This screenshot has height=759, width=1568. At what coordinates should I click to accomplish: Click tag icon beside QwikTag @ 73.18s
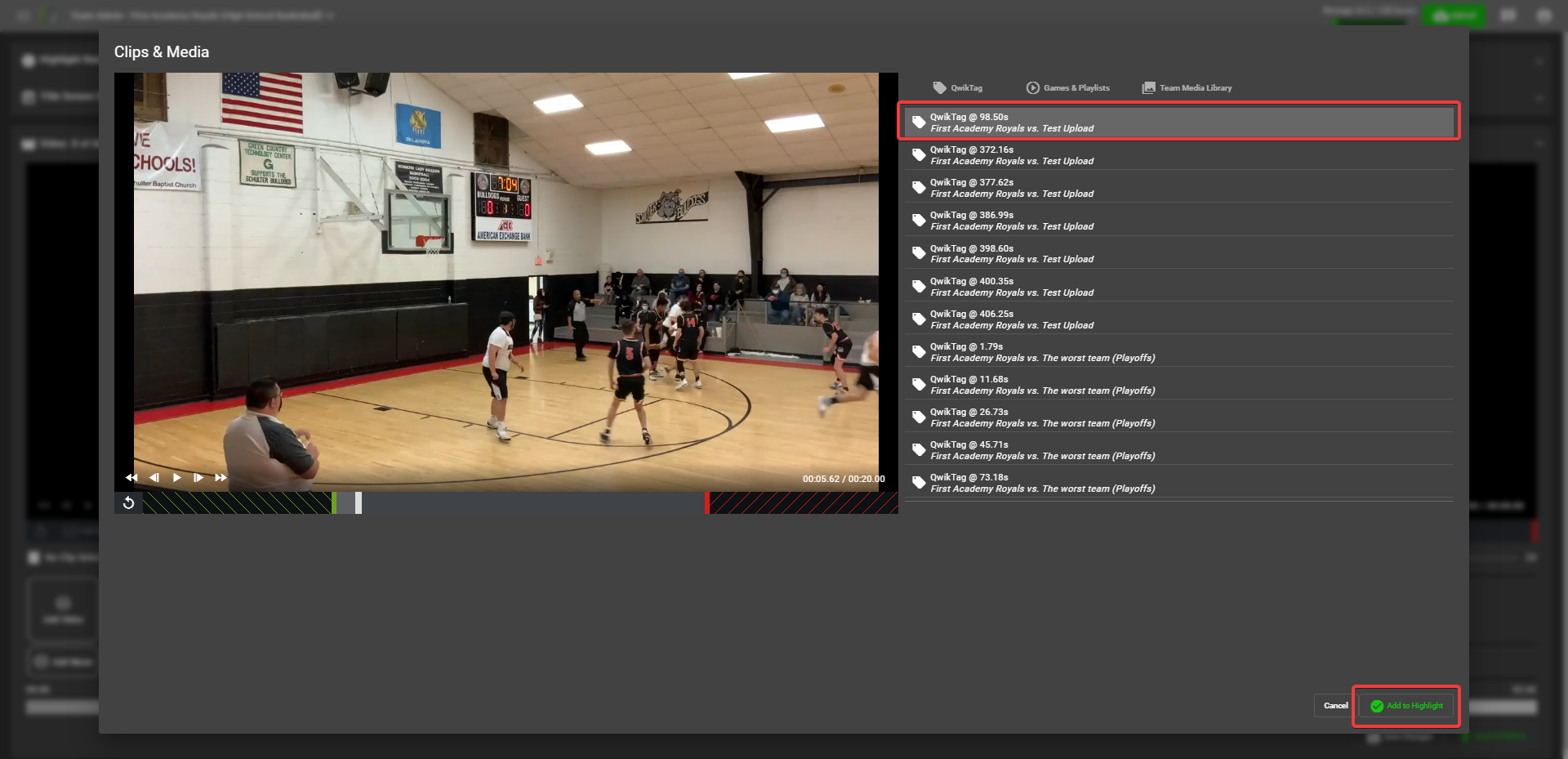point(919,483)
